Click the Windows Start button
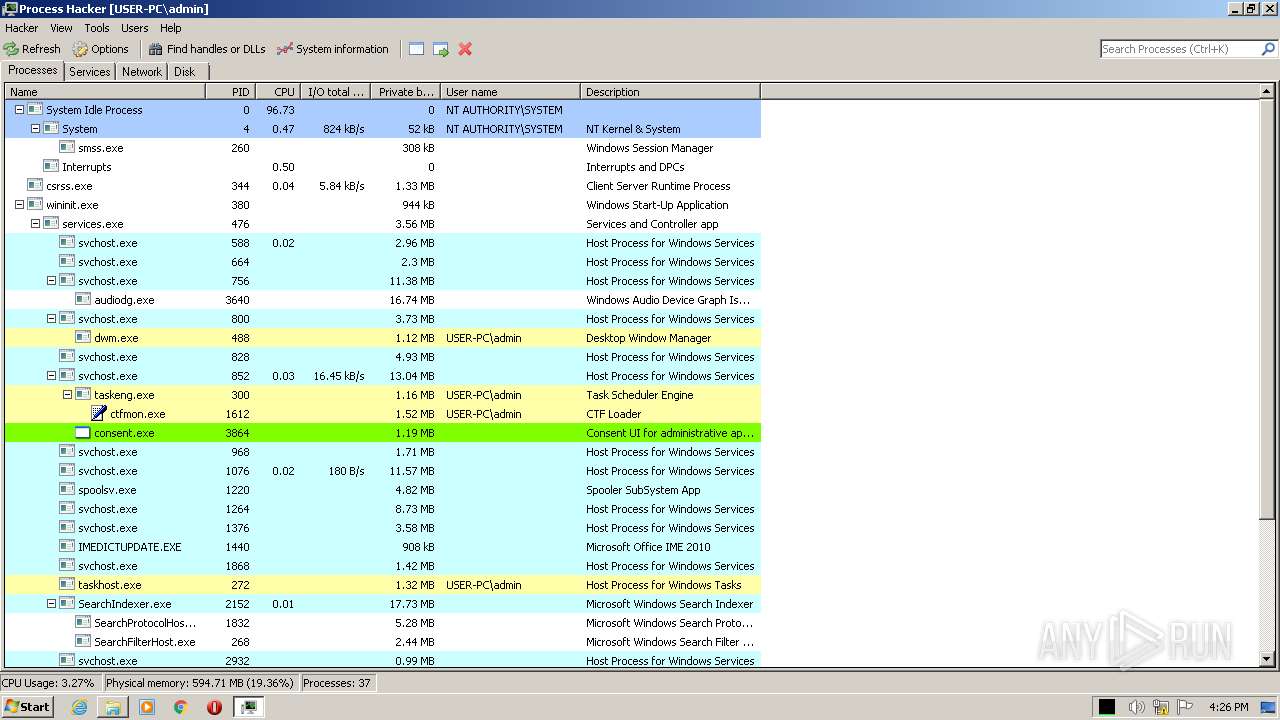This screenshot has height=720, width=1280. point(27,707)
